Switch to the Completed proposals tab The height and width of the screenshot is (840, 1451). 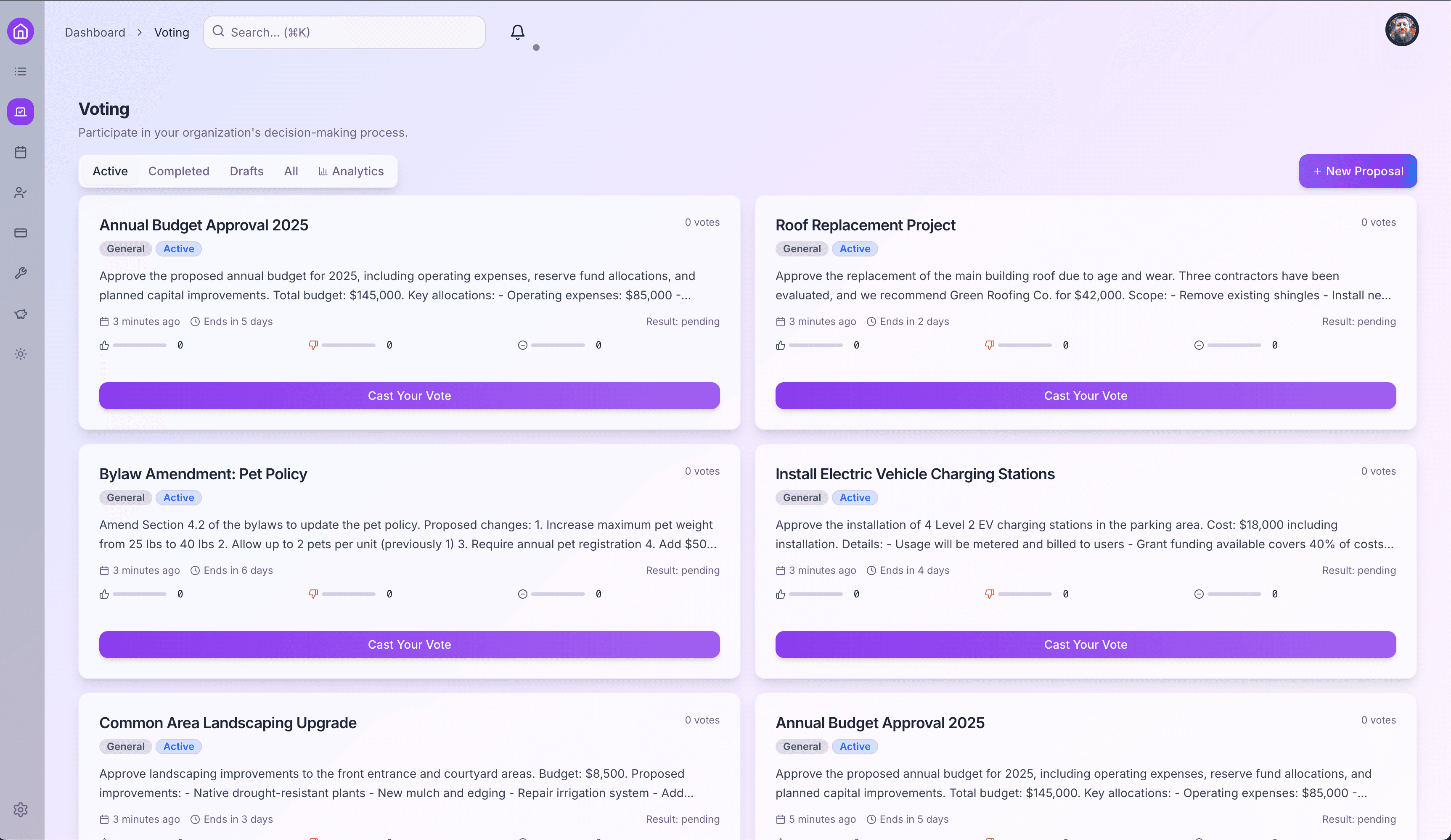click(x=179, y=171)
